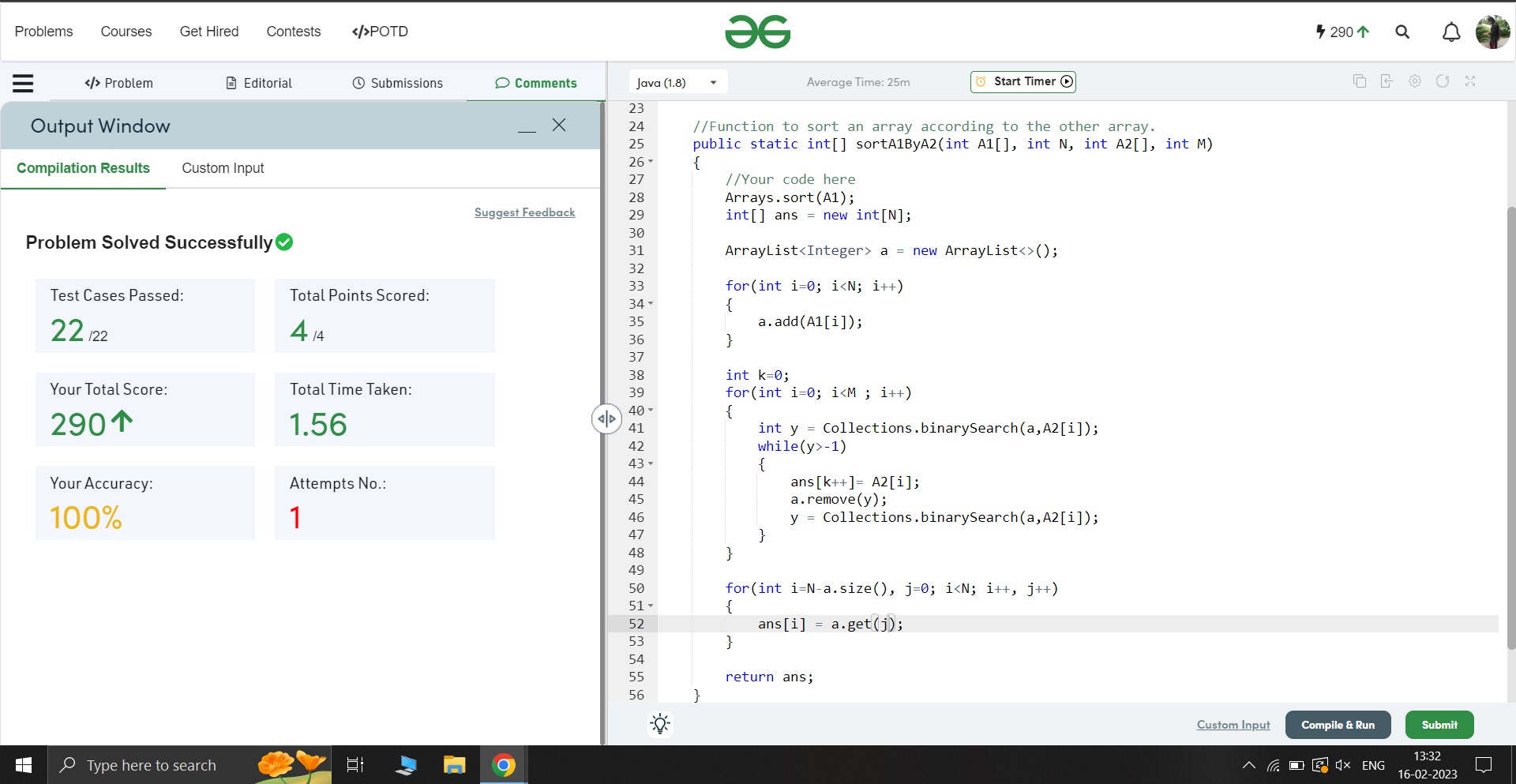This screenshot has height=784, width=1516.
Task: Click ENG language indicator in tray
Action: tap(1373, 765)
